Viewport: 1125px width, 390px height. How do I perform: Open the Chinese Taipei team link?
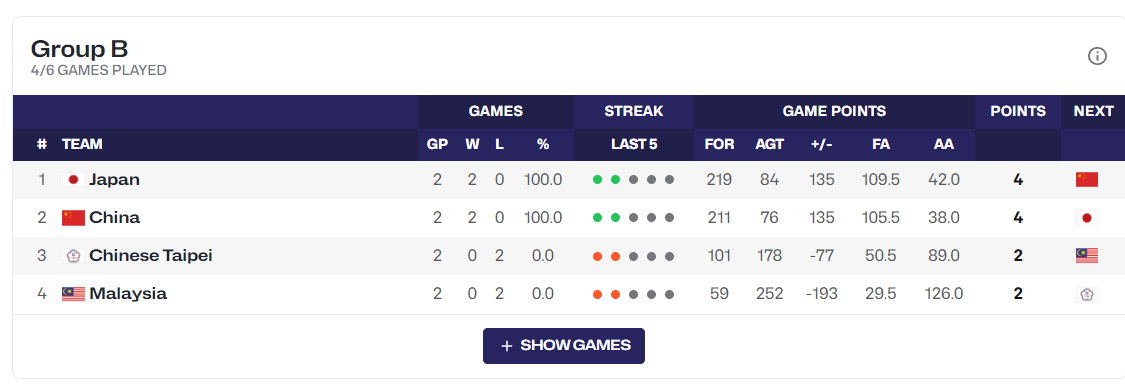tap(151, 255)
